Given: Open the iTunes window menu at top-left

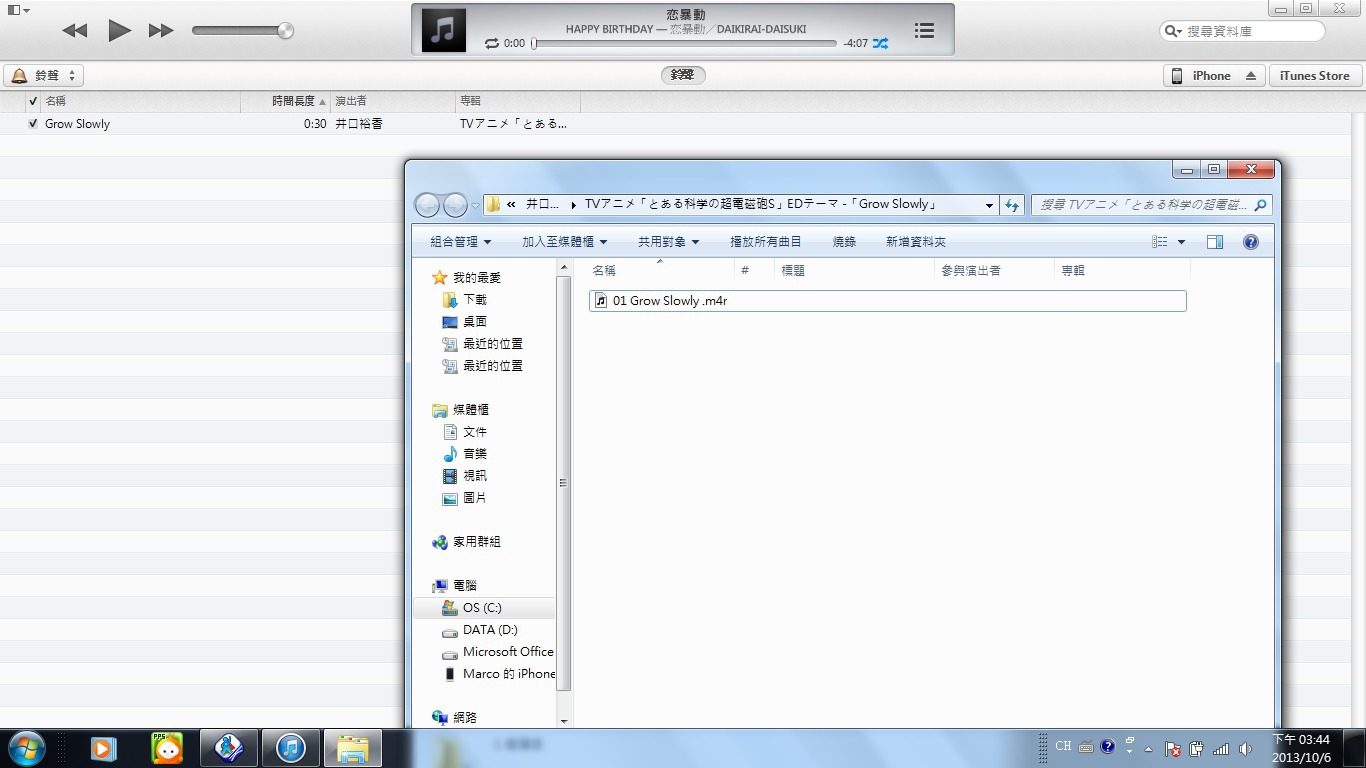Looking at the screenshot, I should [18, 10].
